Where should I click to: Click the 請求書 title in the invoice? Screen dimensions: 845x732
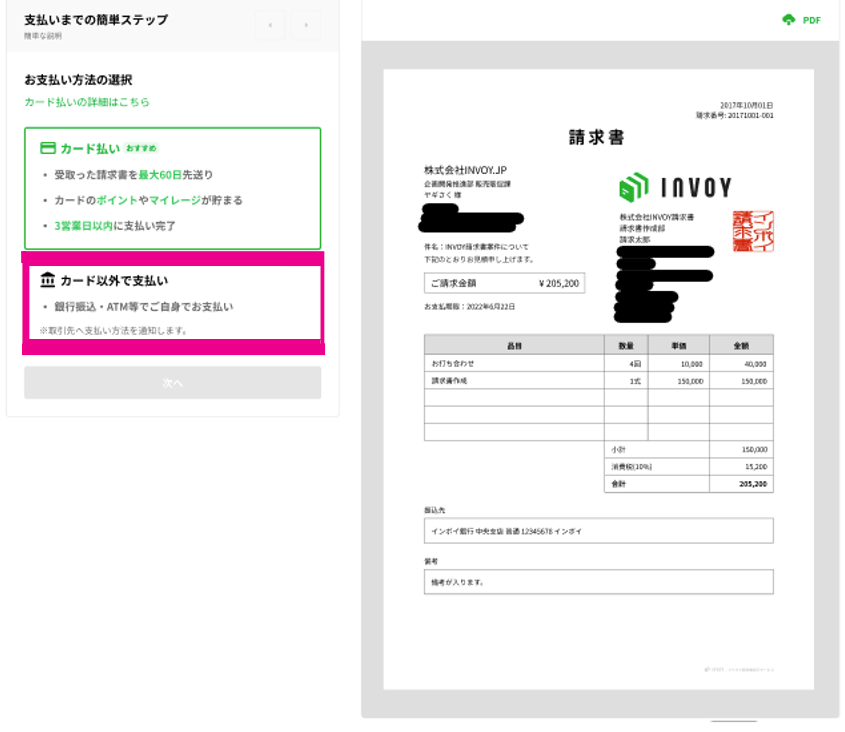[x=597, y=137]
